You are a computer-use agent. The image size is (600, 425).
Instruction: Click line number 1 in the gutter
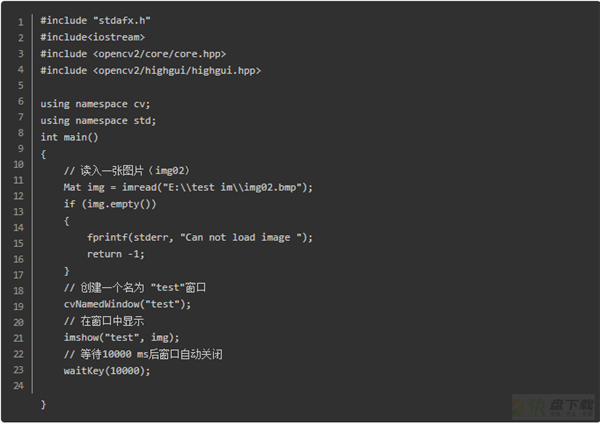coord(21,22)
